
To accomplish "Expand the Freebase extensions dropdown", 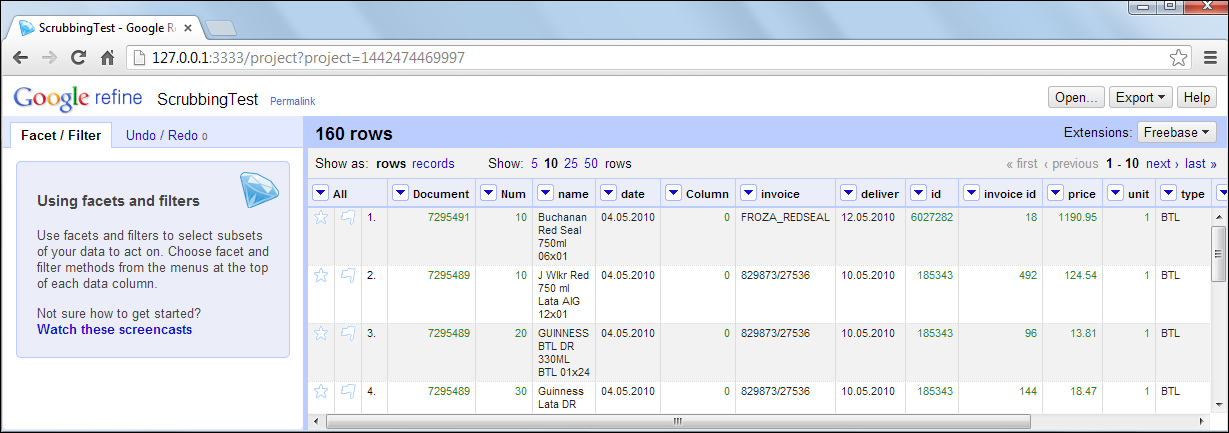I will click(1176, 132).
